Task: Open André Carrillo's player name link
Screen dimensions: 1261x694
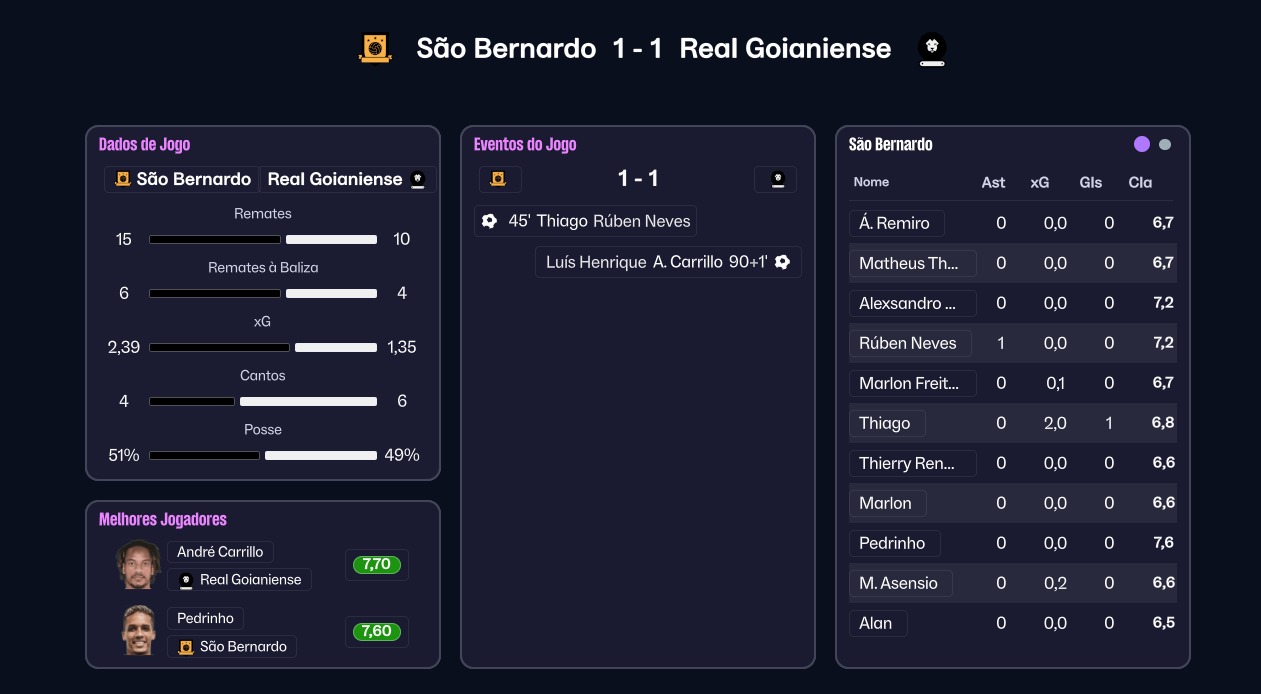Action: (x=220, y=552)
